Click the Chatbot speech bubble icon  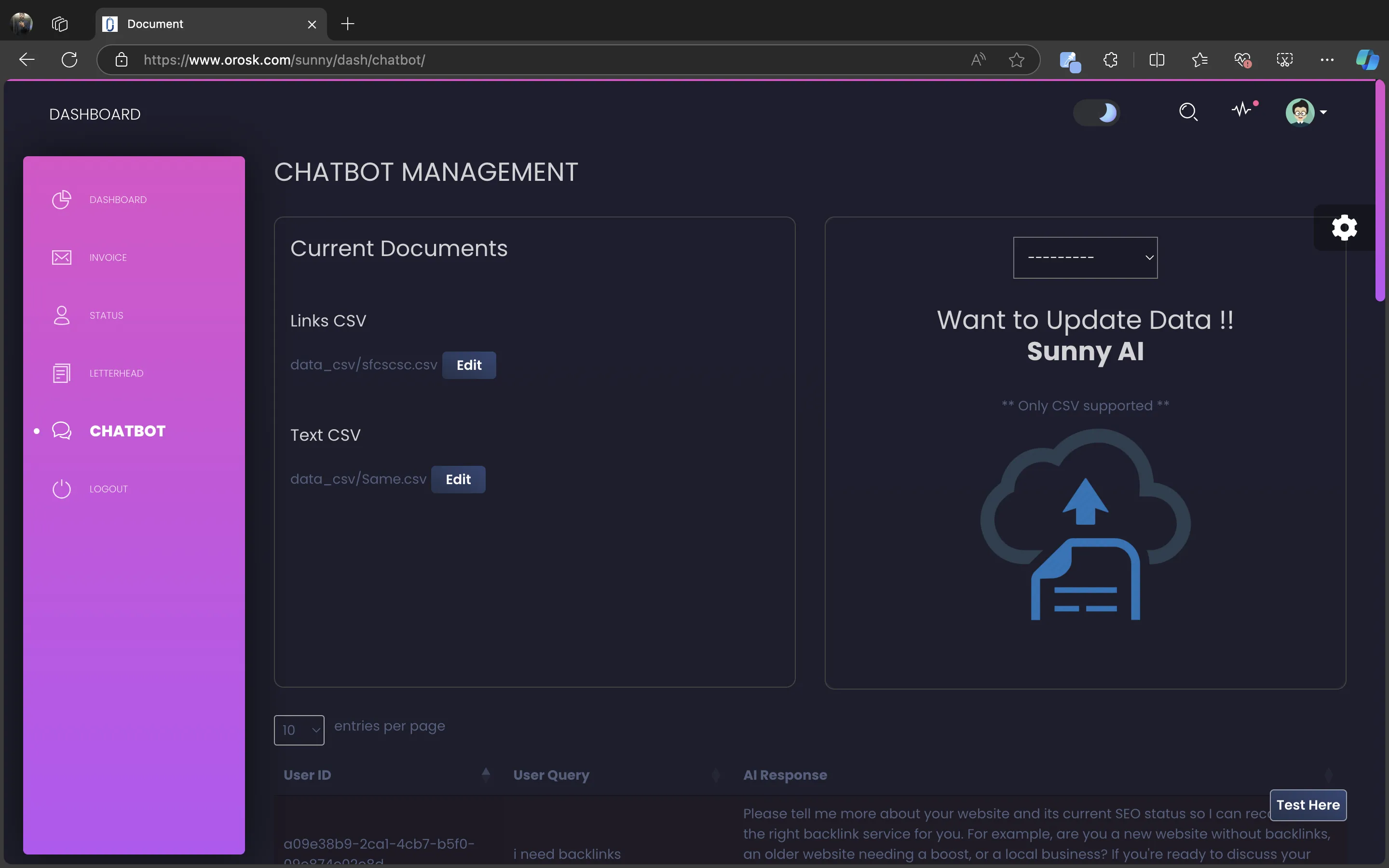pos(61,431)
